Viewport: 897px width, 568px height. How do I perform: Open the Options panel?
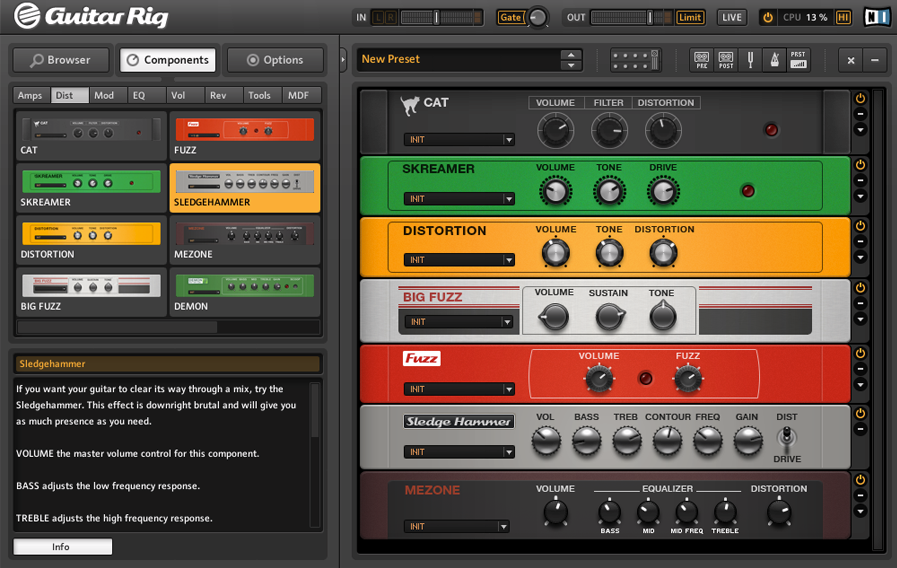[x=275, y=59]
